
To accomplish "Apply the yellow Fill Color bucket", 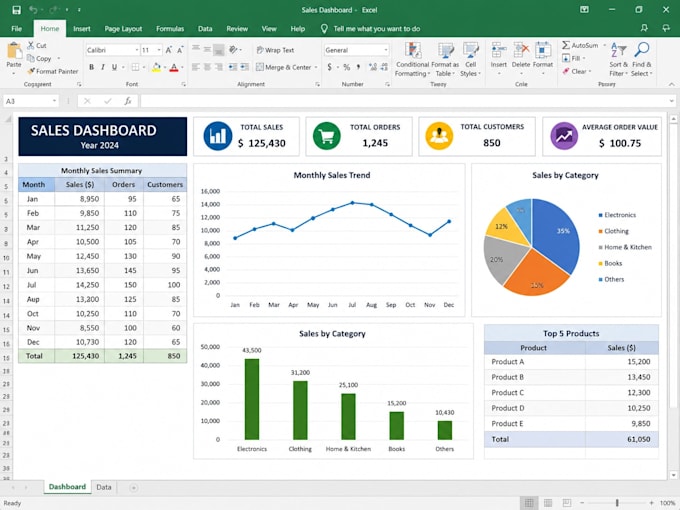I will click(156, 67).
